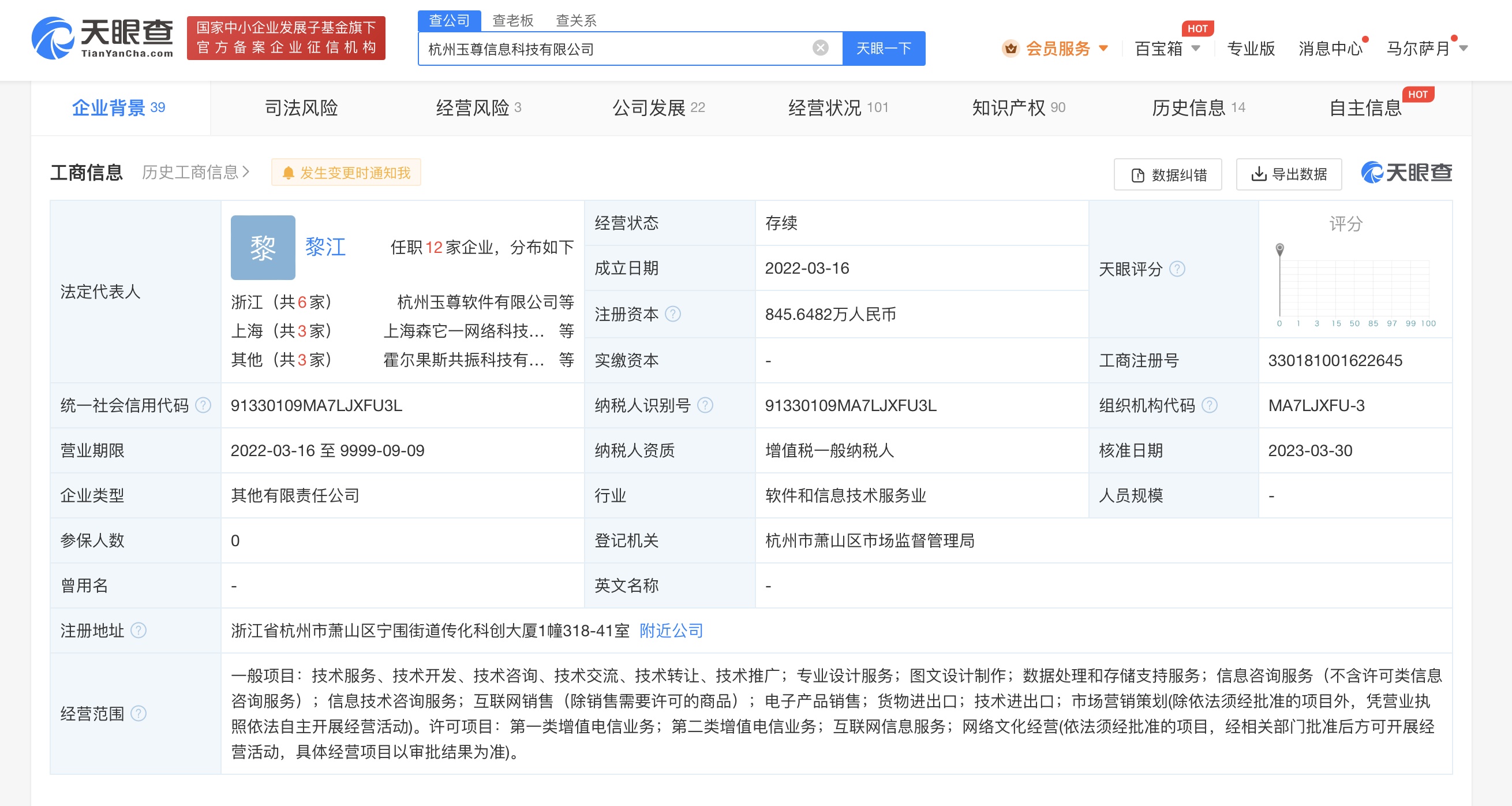This screenshot has height=806, width=1512.
Task: Click the question icon beside 统一社会信用代码
Action: [x=203, y=405]
